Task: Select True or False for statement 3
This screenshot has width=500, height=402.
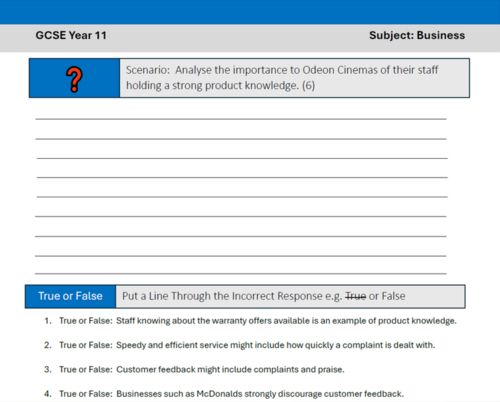Action: click(x=86, y=369)
